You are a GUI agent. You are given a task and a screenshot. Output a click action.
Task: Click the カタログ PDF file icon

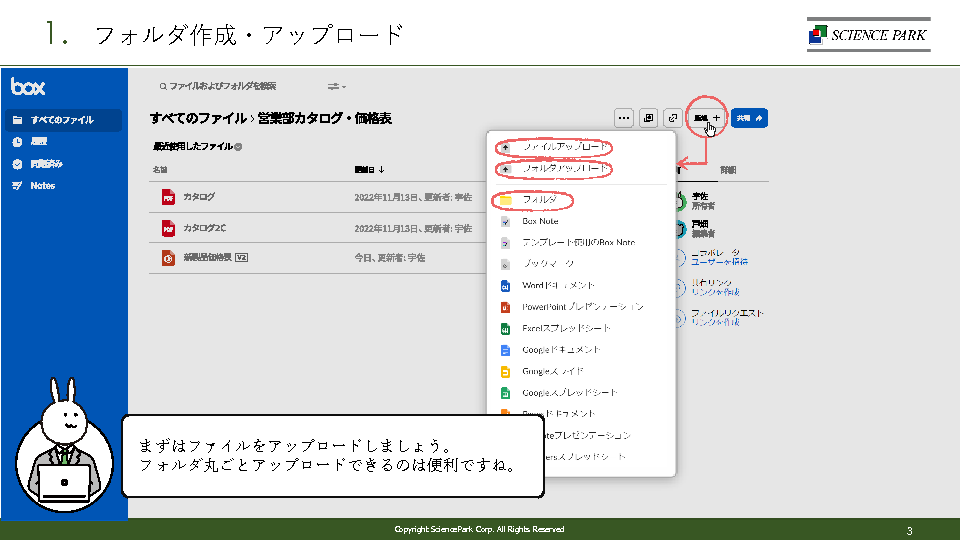(168, 198)
